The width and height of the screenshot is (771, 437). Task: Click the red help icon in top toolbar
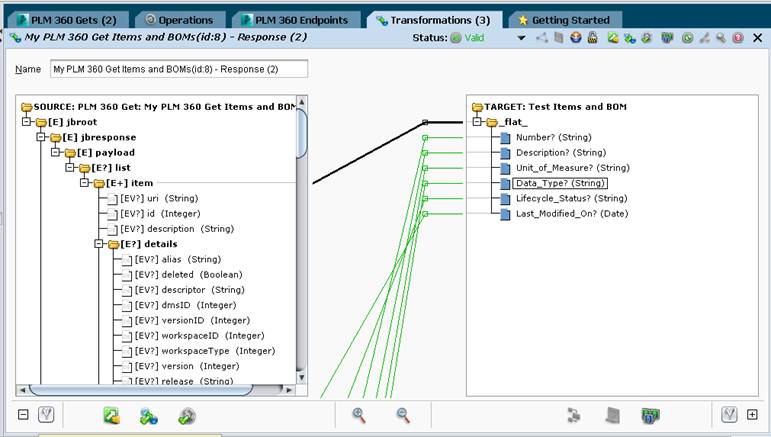click(x=738, y=38)
